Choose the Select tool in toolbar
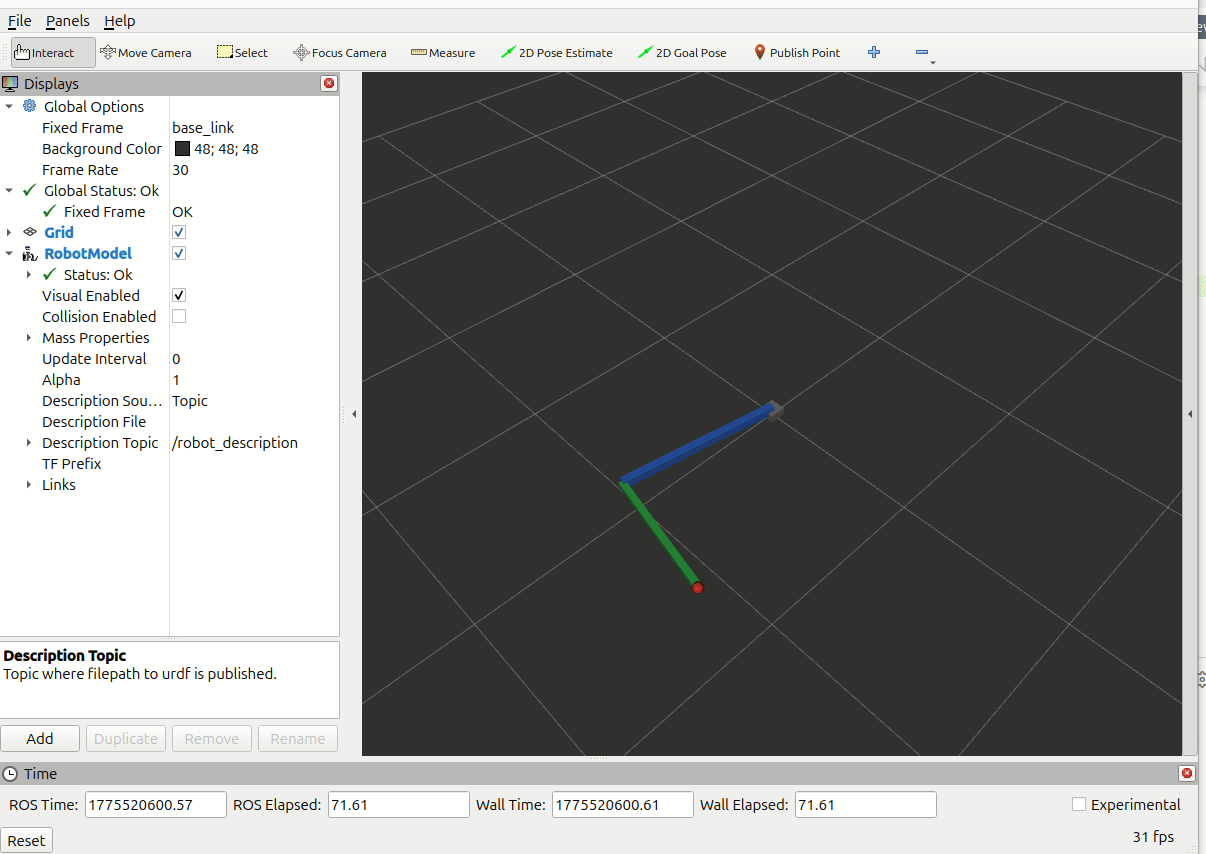The height and width of the screenshot is (854, 1206). [x=242, y=53]
